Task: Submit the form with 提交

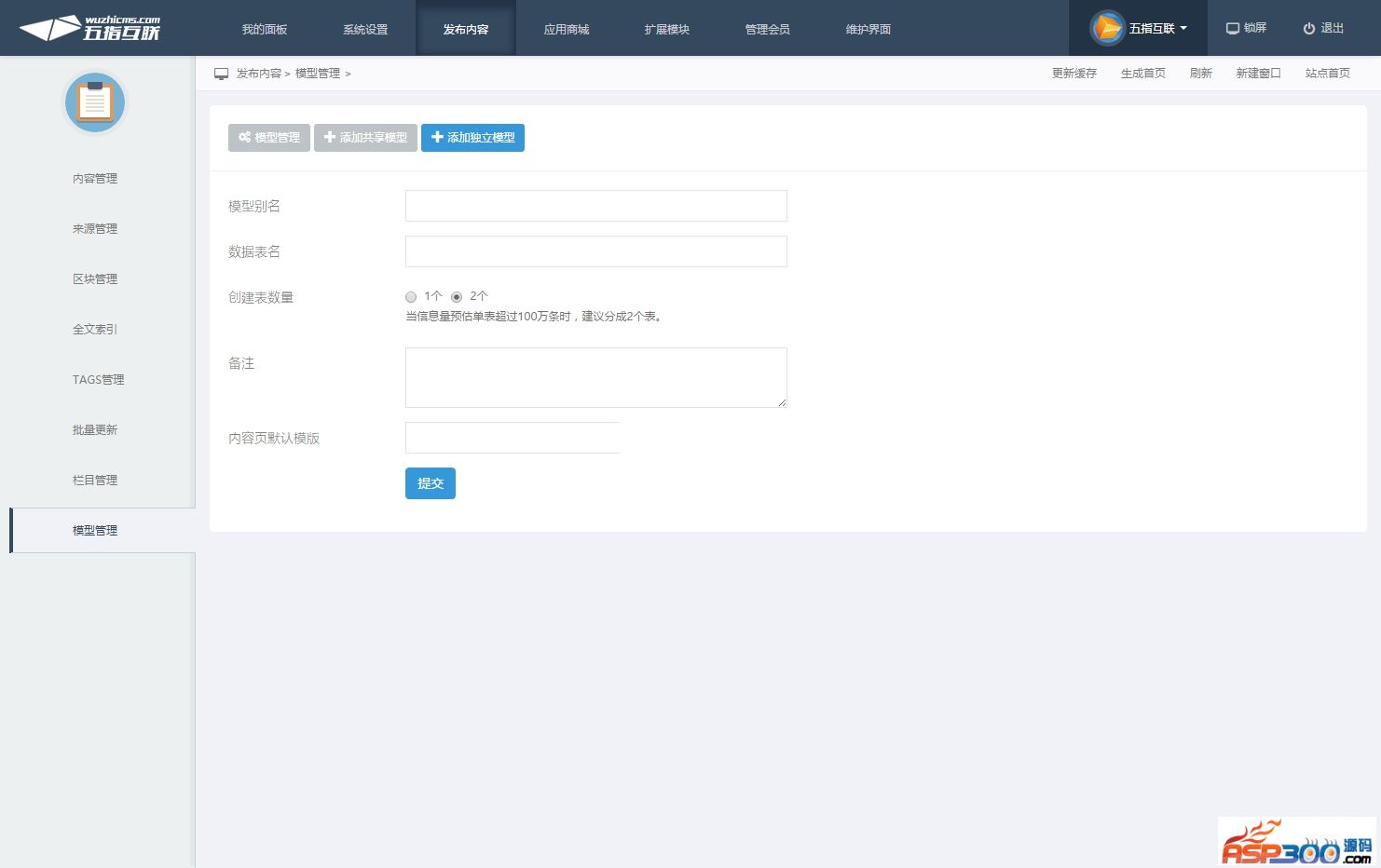Action: [431, 483]
